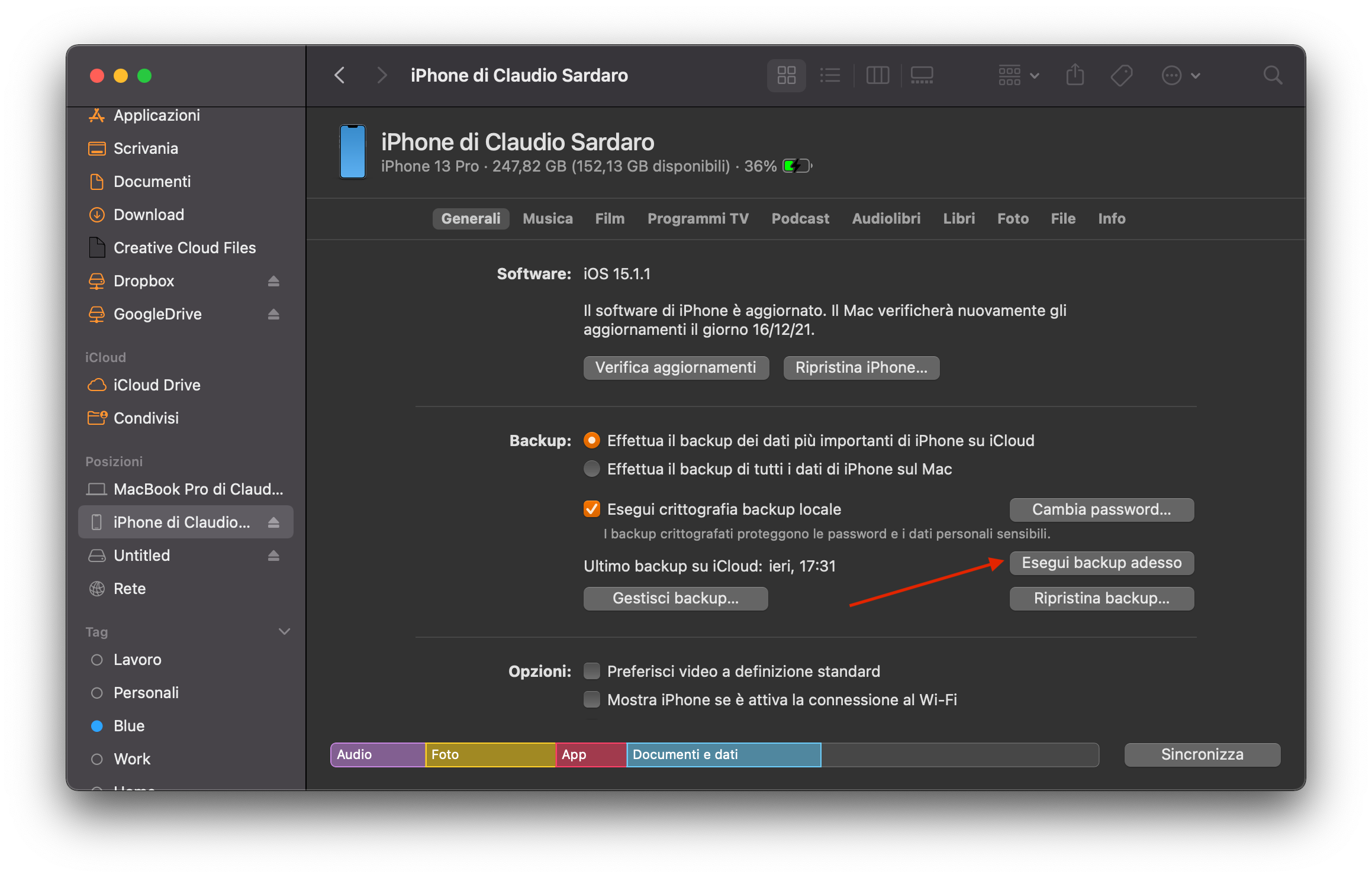Select backup of all data on Mac
1372x878 pixels.
tap(592, 469)
